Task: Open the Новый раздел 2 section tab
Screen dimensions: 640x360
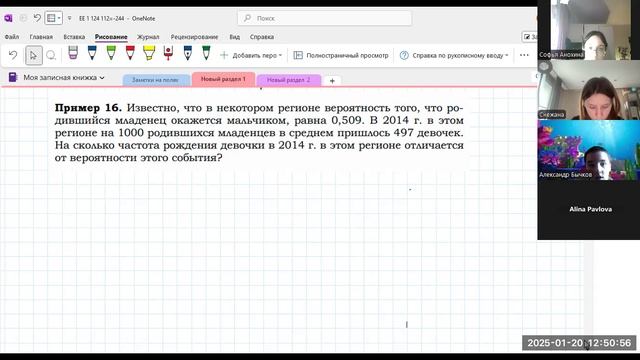Action: point(289,80)
